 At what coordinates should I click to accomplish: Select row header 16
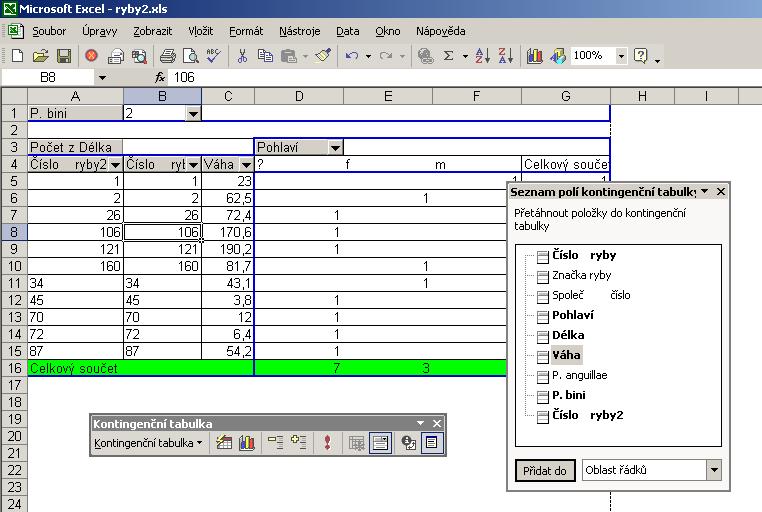(x=14, y=368)
